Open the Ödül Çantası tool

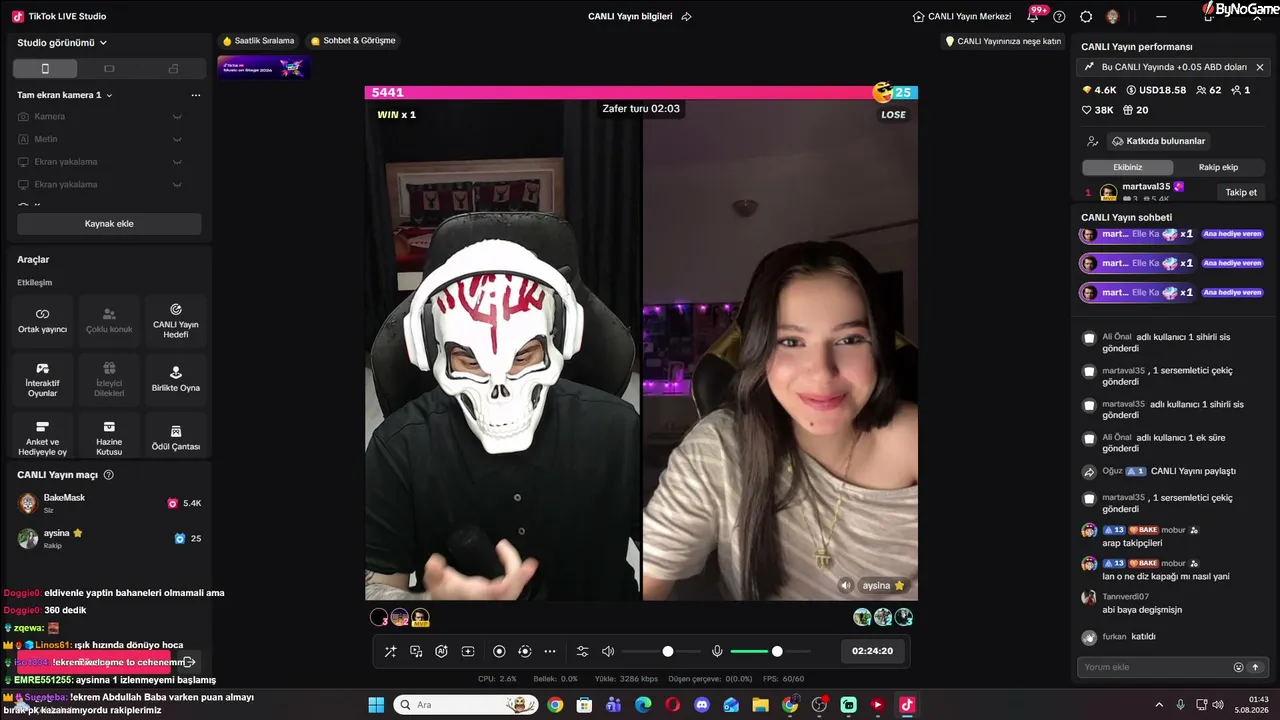176,438
